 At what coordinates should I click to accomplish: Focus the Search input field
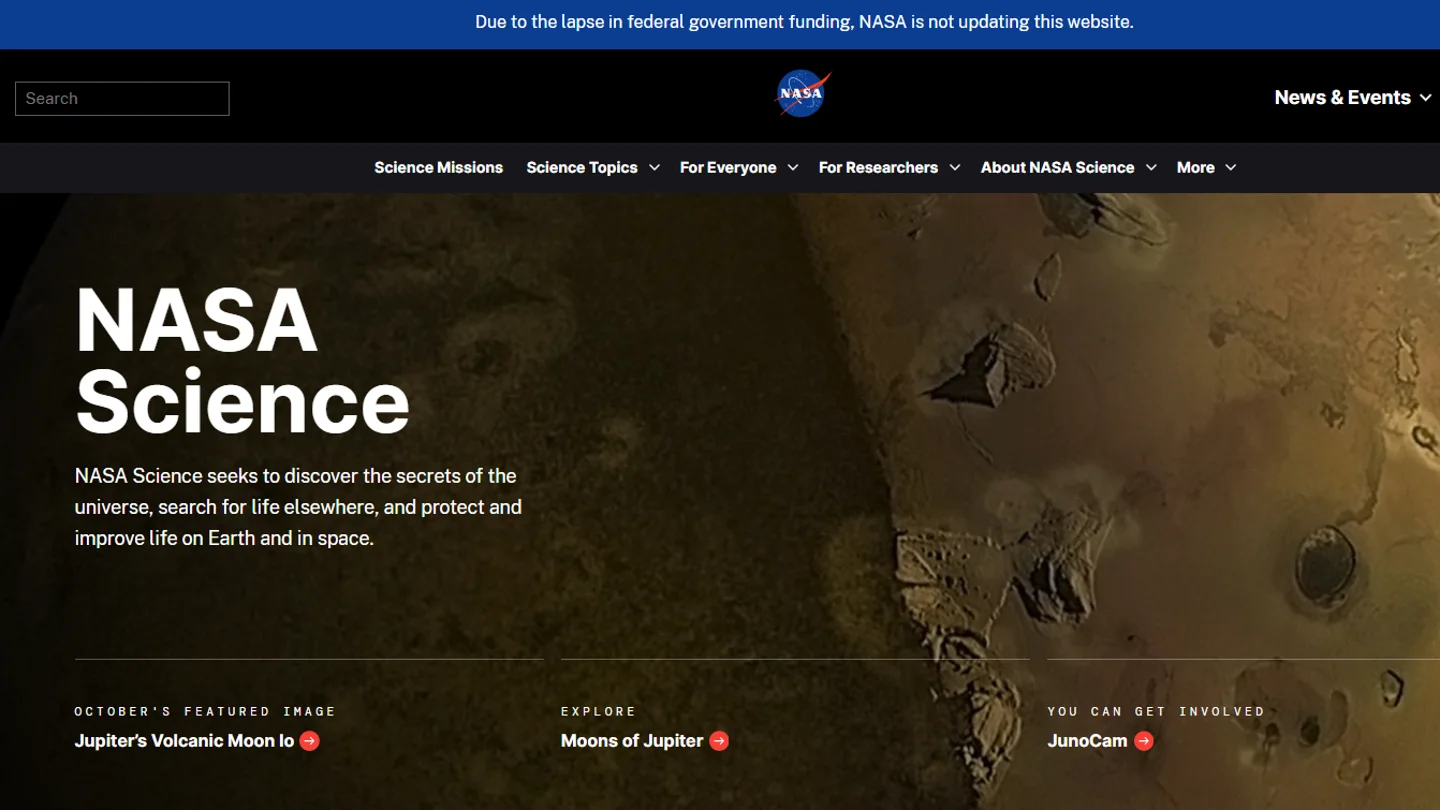[x=122, y=99]
